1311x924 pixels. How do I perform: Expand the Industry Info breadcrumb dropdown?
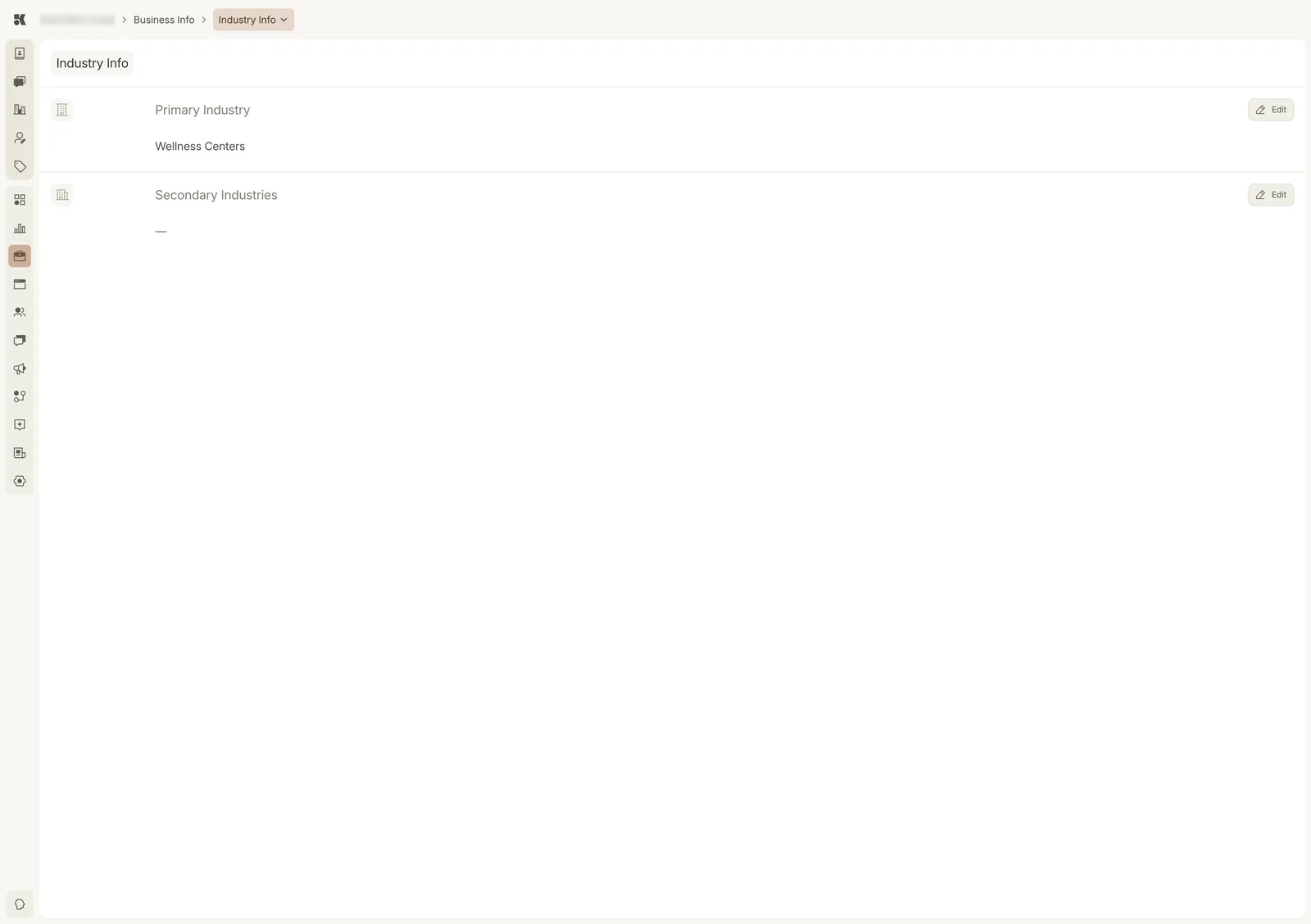tap(253, 20)
